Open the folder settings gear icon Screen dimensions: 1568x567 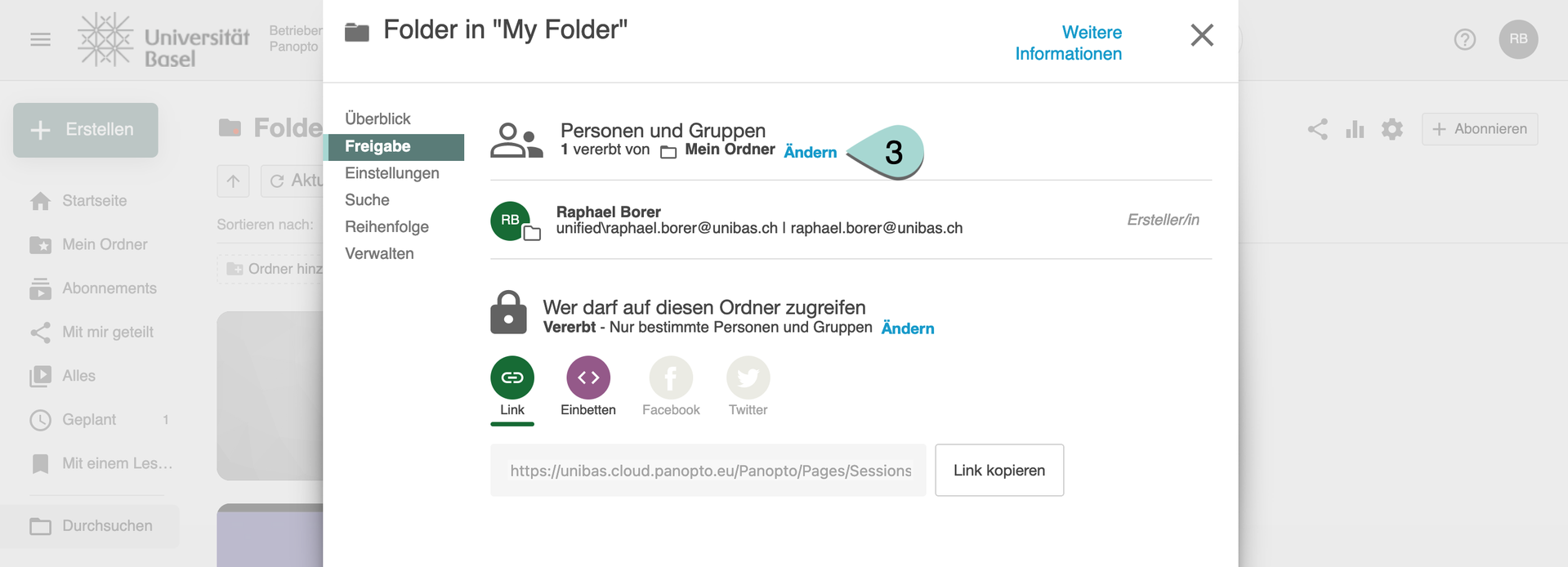(x=1392, y=129)
